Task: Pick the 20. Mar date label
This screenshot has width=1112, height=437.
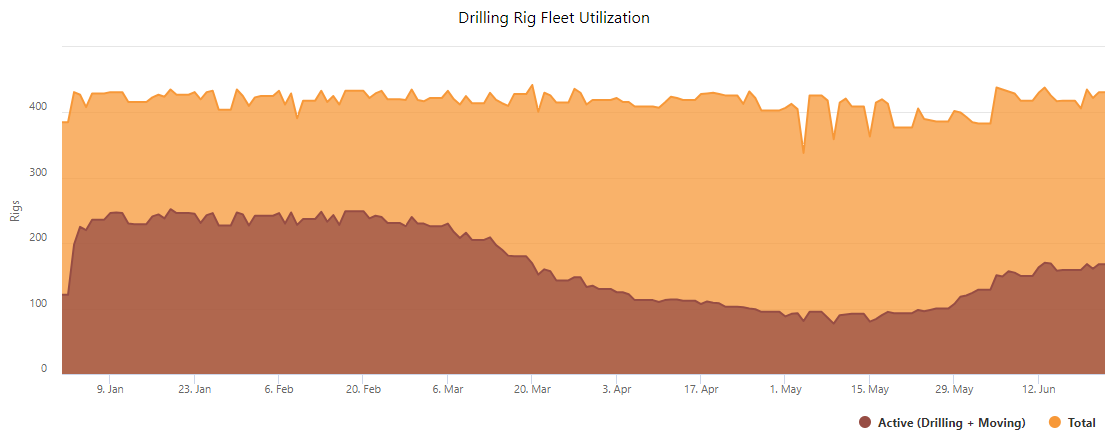Action: click(x=532, y=389)
